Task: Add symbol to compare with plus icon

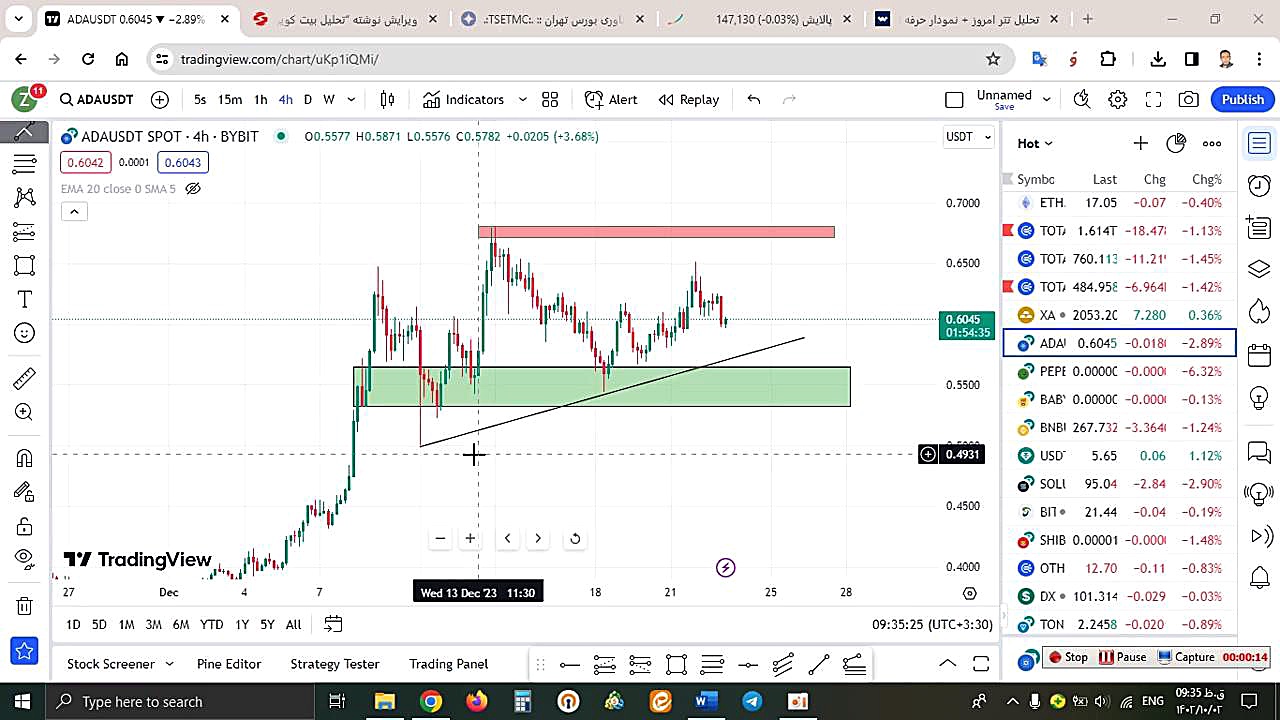Action: [x=160, y=99]
